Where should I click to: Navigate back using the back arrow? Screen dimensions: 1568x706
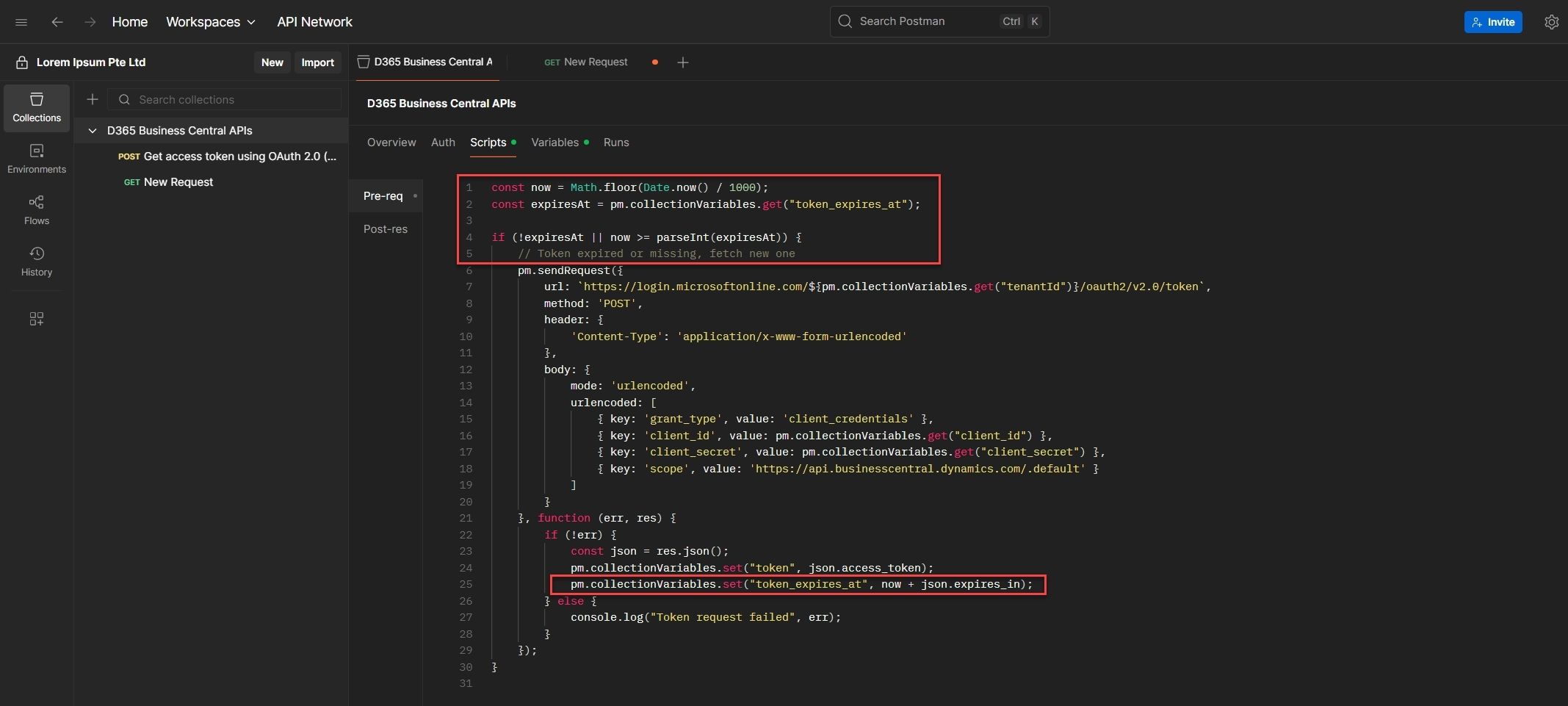(x=57, y=22)
